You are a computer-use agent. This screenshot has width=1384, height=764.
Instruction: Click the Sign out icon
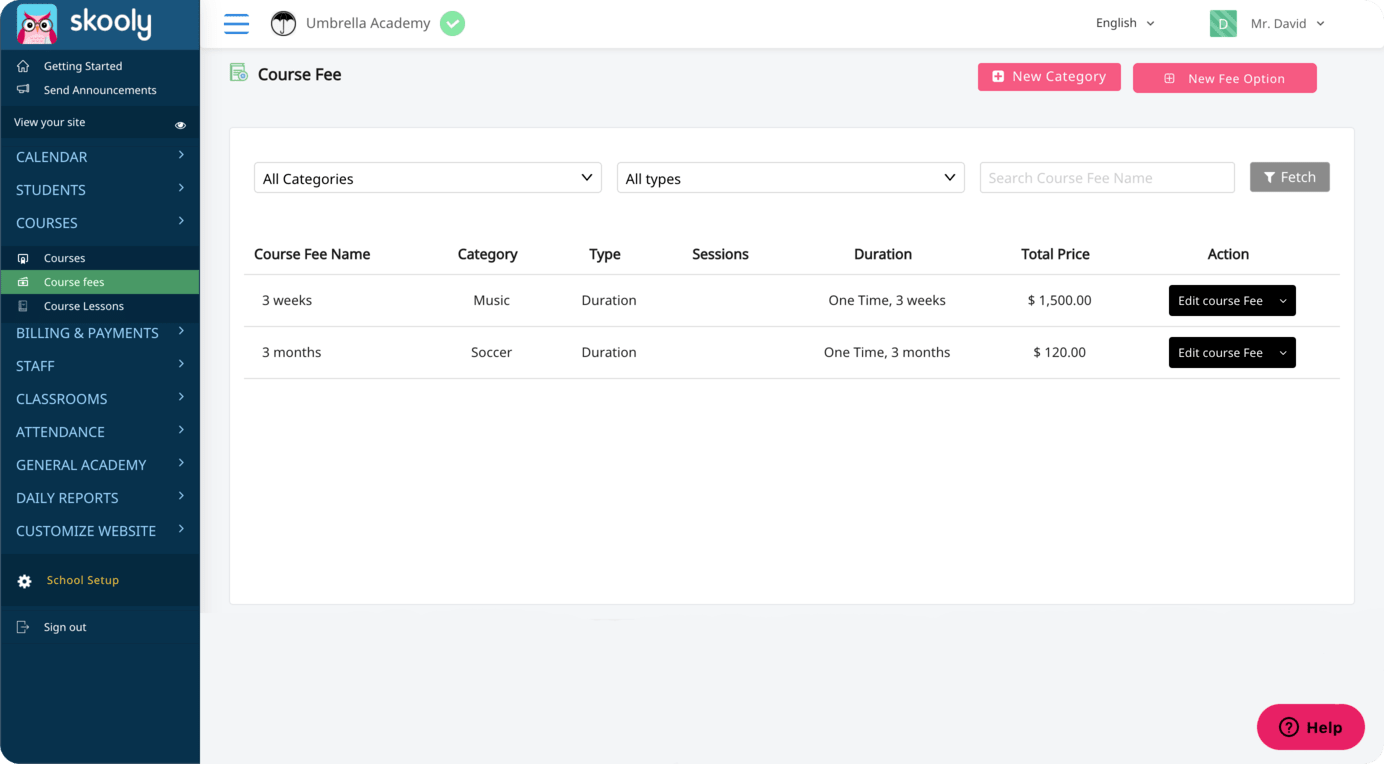pyautogui.click(x=24, y=627)
